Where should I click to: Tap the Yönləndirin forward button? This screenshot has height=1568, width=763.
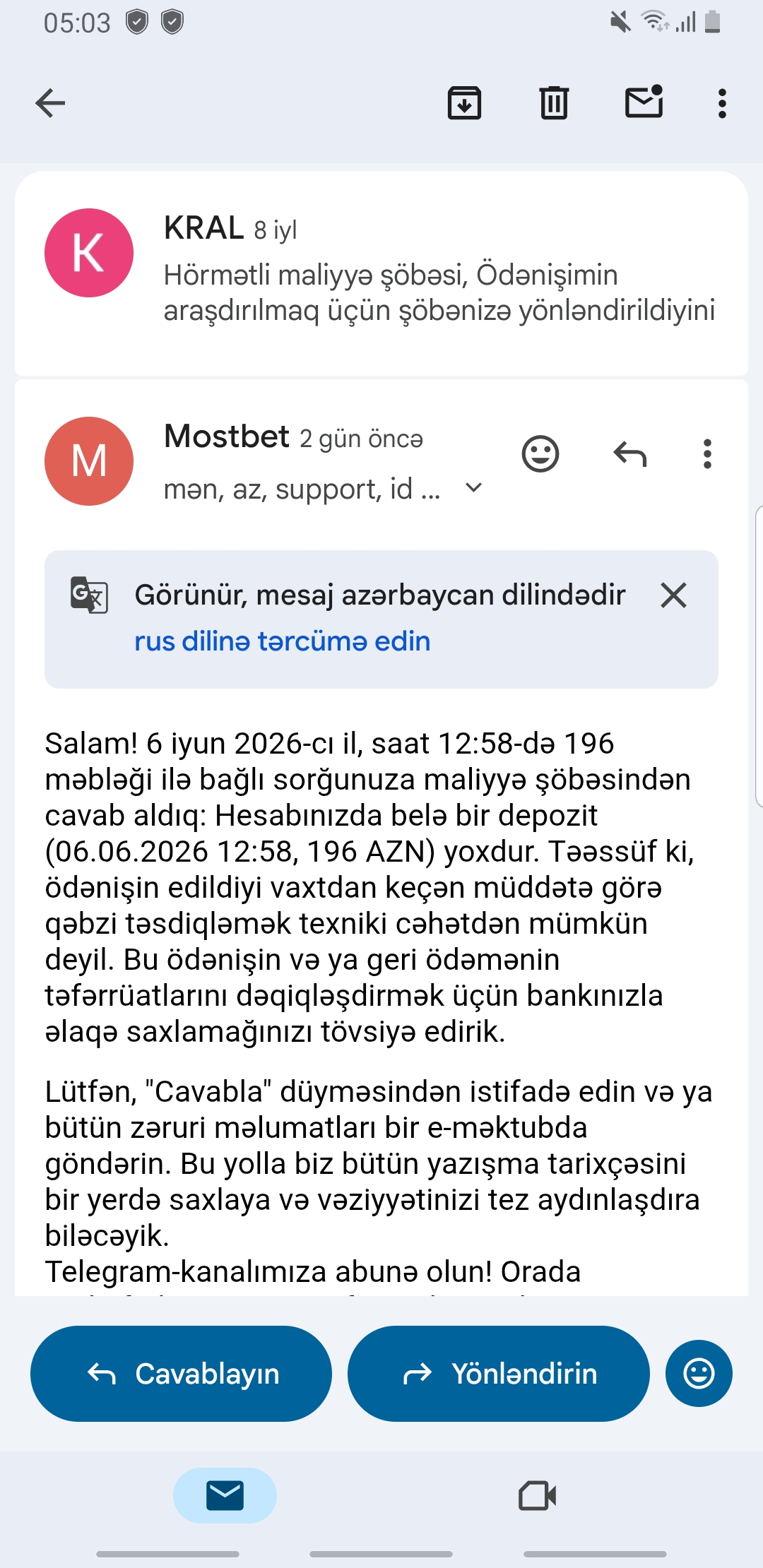[498, 1373]
